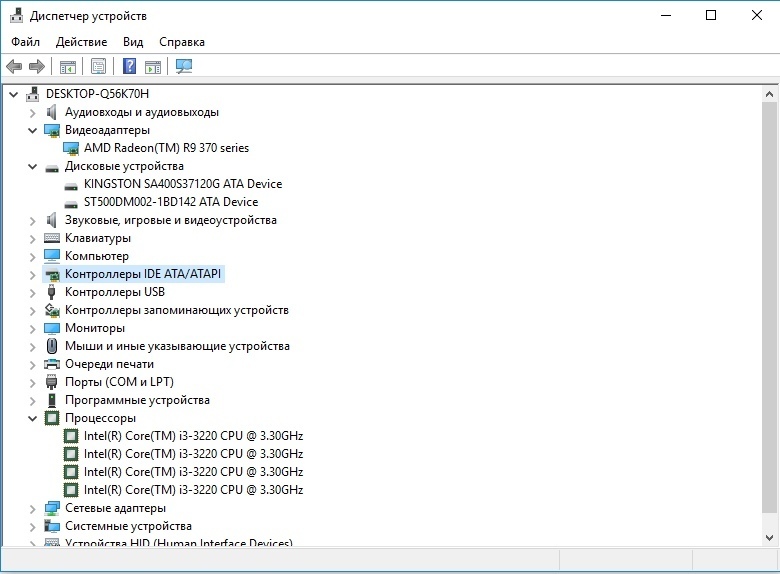
Task: Click the Forward arrow in toolbar
Action: (37, 67)
